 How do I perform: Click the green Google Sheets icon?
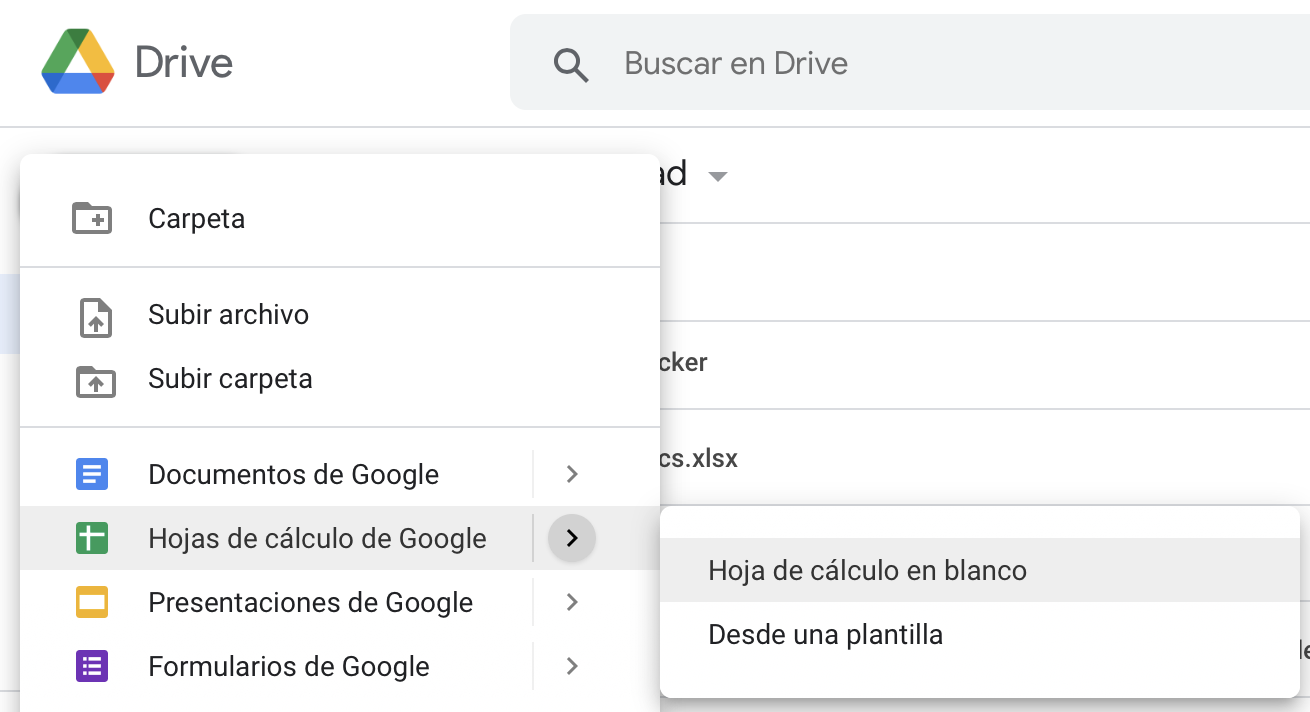click(92, 538)
